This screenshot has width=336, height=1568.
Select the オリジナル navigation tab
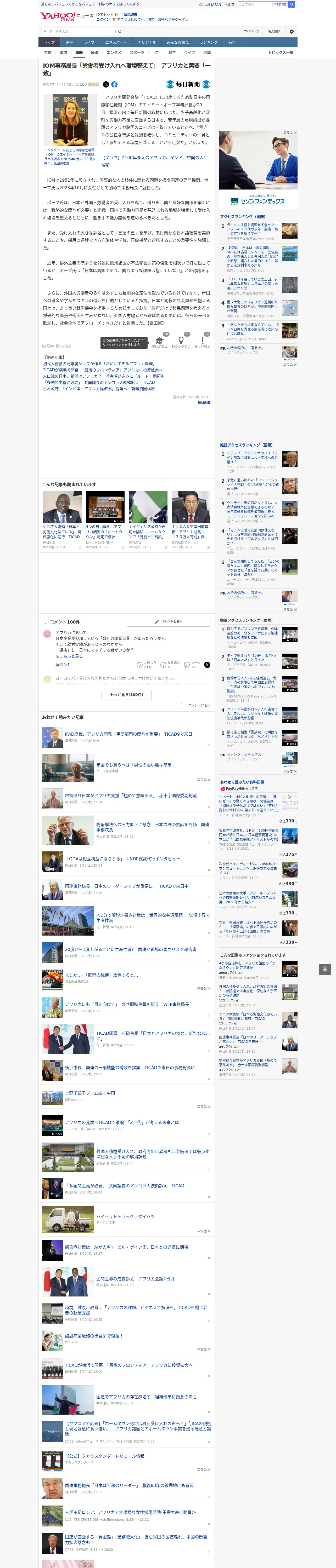(x=147, y=43)
